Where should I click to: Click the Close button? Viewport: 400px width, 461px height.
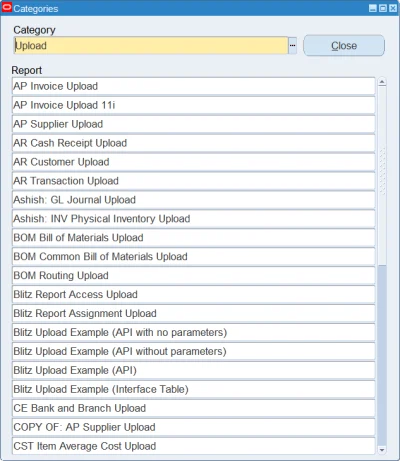(344, 46)
